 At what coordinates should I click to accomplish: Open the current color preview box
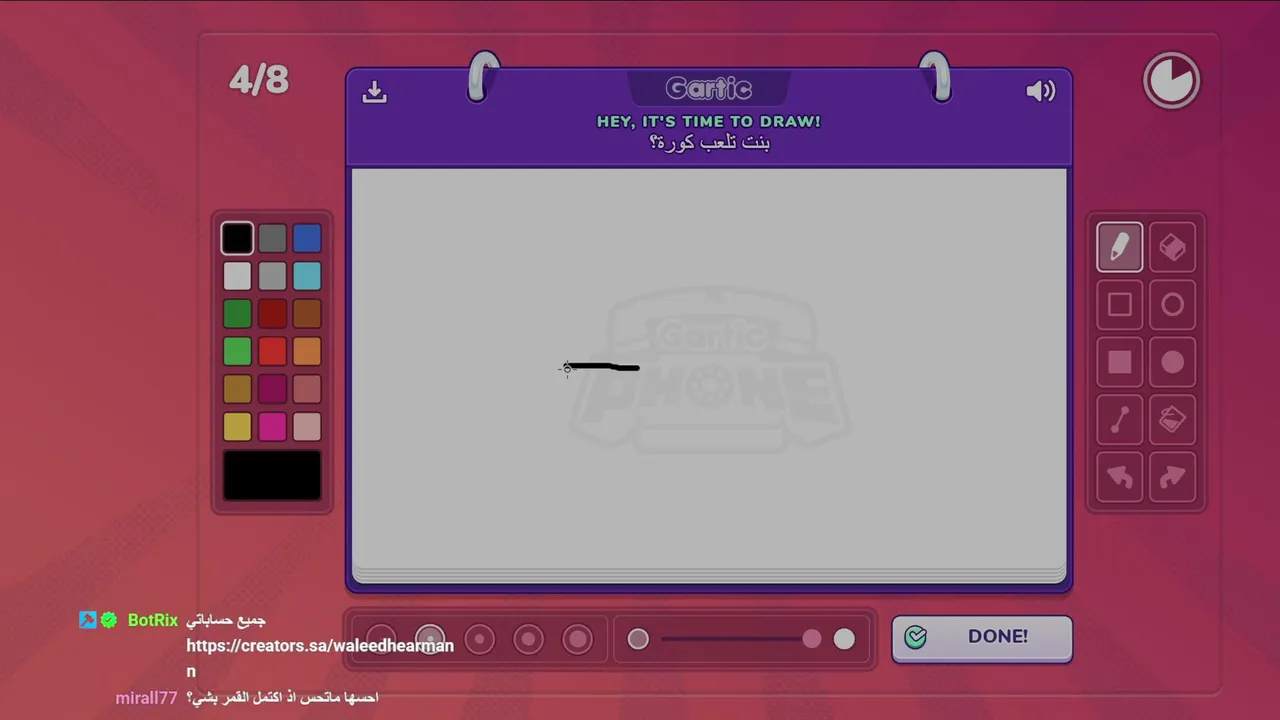click(x=272, y=475)
